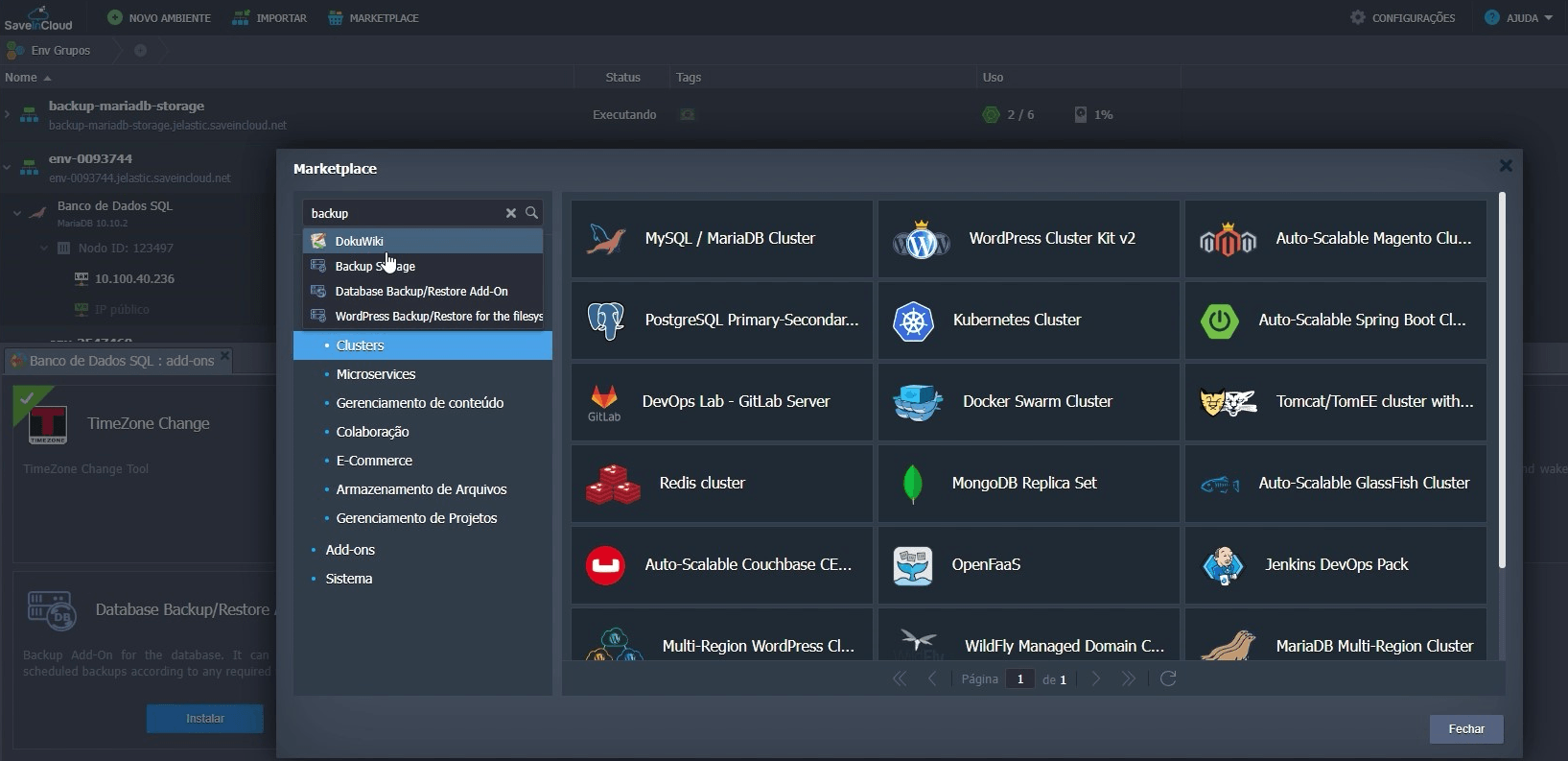
Task: Open the Auto-Scalable GlassFish fish icon
Action: pos(1220,485)
